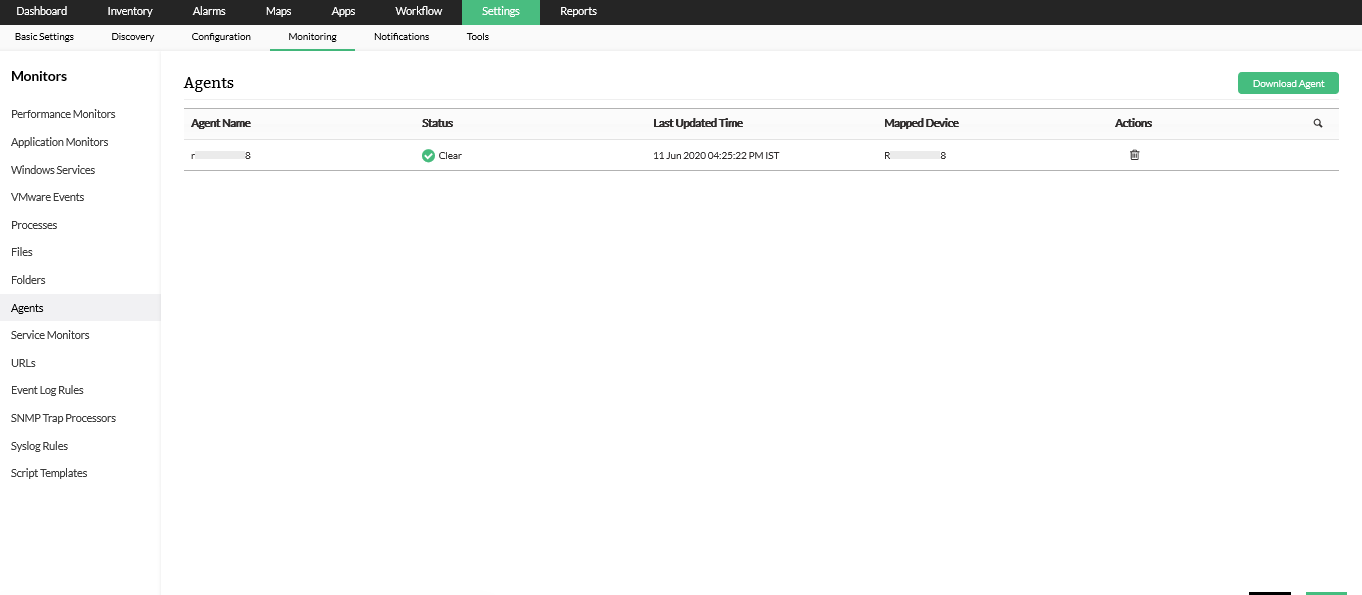Sort by the Agent Name column header

[221, 123]
